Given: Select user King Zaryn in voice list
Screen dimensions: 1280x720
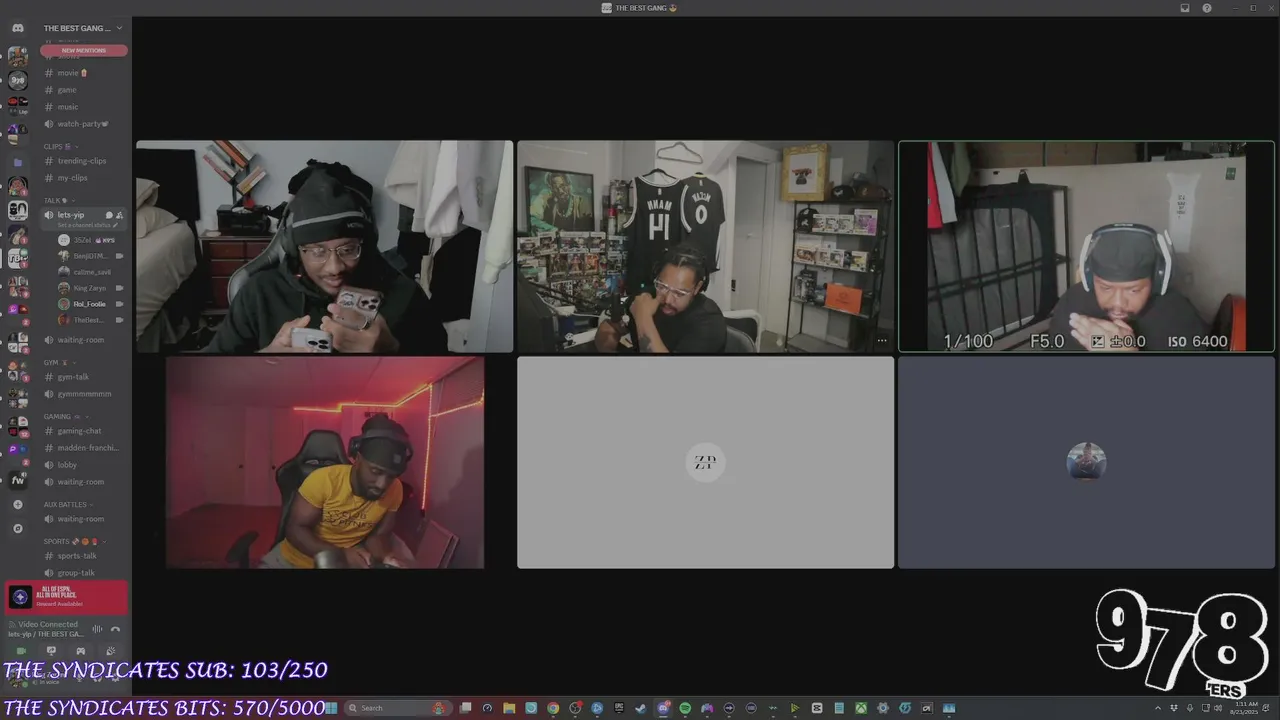Looking at the screenshot, I should pos(91,288).
